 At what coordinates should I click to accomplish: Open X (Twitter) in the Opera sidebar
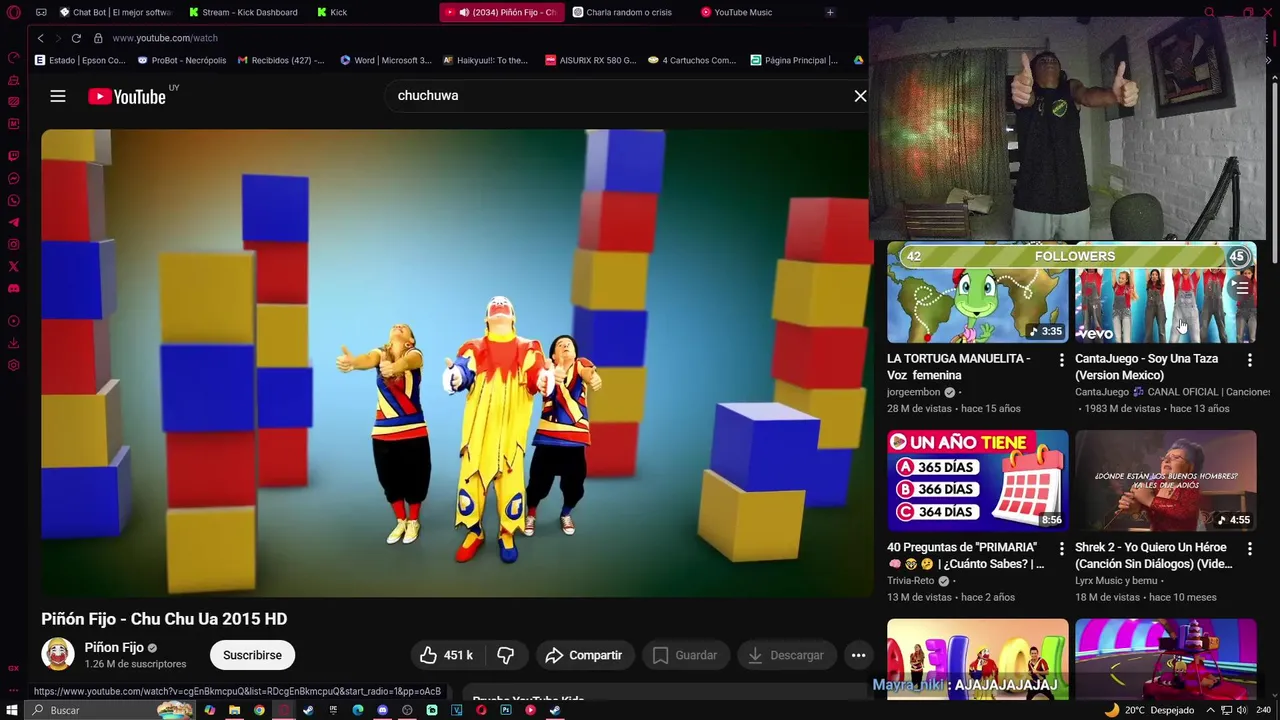coord(13,267)
